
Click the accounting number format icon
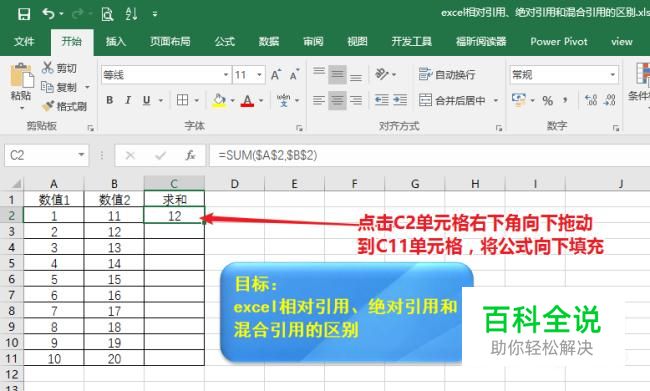pyautogui.click(x=518, y=100)
